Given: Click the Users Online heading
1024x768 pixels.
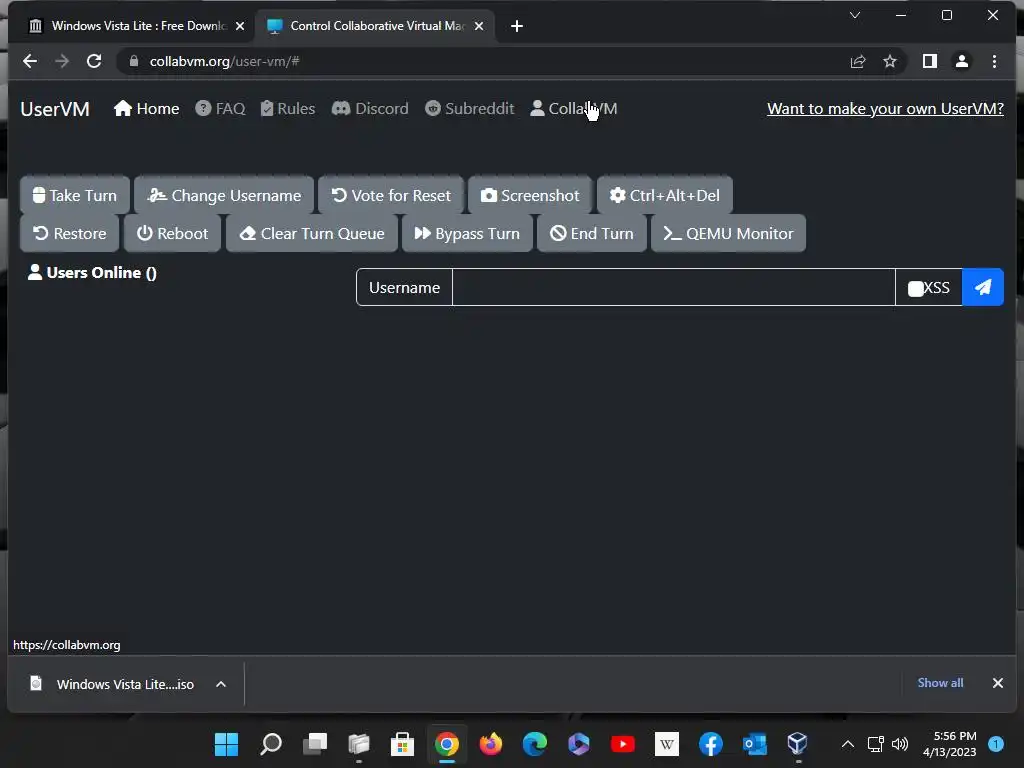Looking at the screenshot, I should pyautogui.click(x=92, y=272).
